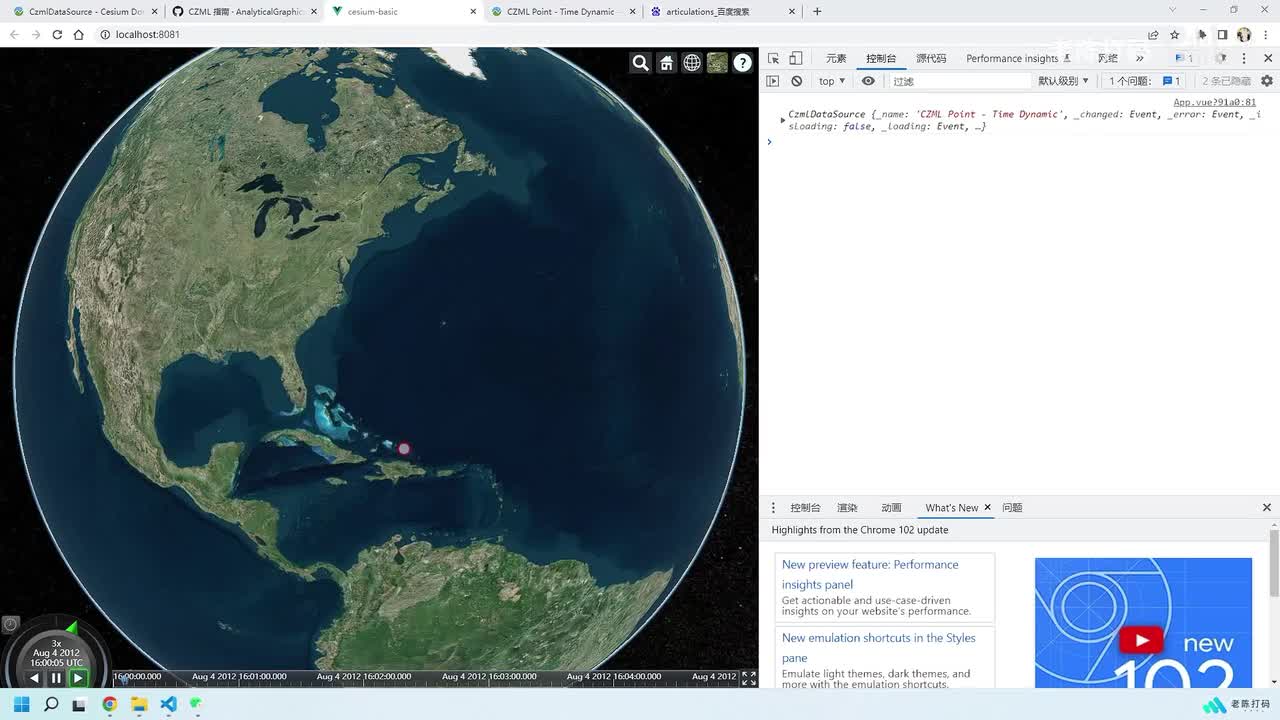This screenshot has height=720, width=1280.
Task: Open console settings gear icon
Action: [1267, 81]
